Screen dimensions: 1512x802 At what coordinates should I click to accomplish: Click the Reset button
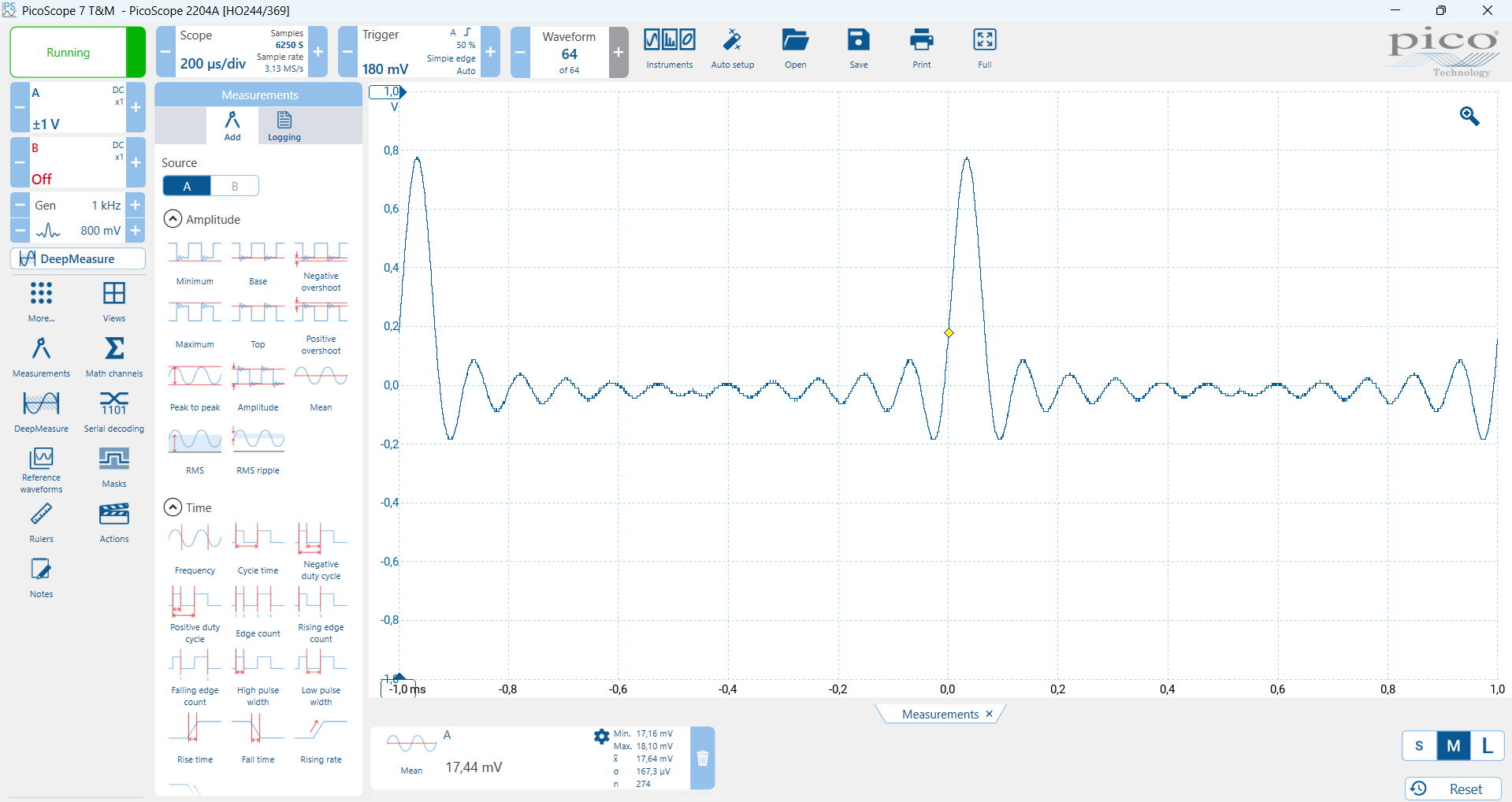coord(1452,789)
